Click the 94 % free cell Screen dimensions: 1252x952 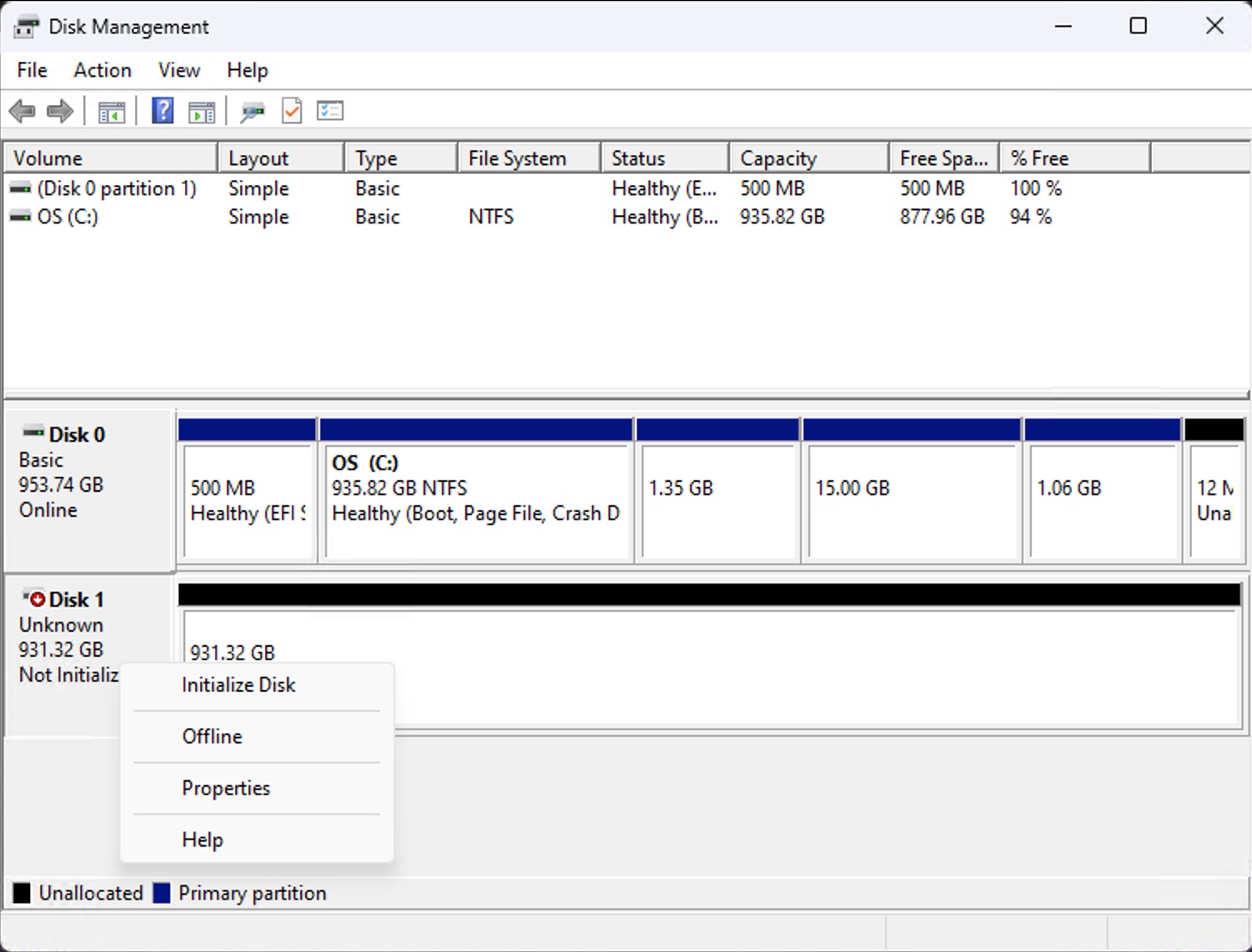click(1031, 218)
